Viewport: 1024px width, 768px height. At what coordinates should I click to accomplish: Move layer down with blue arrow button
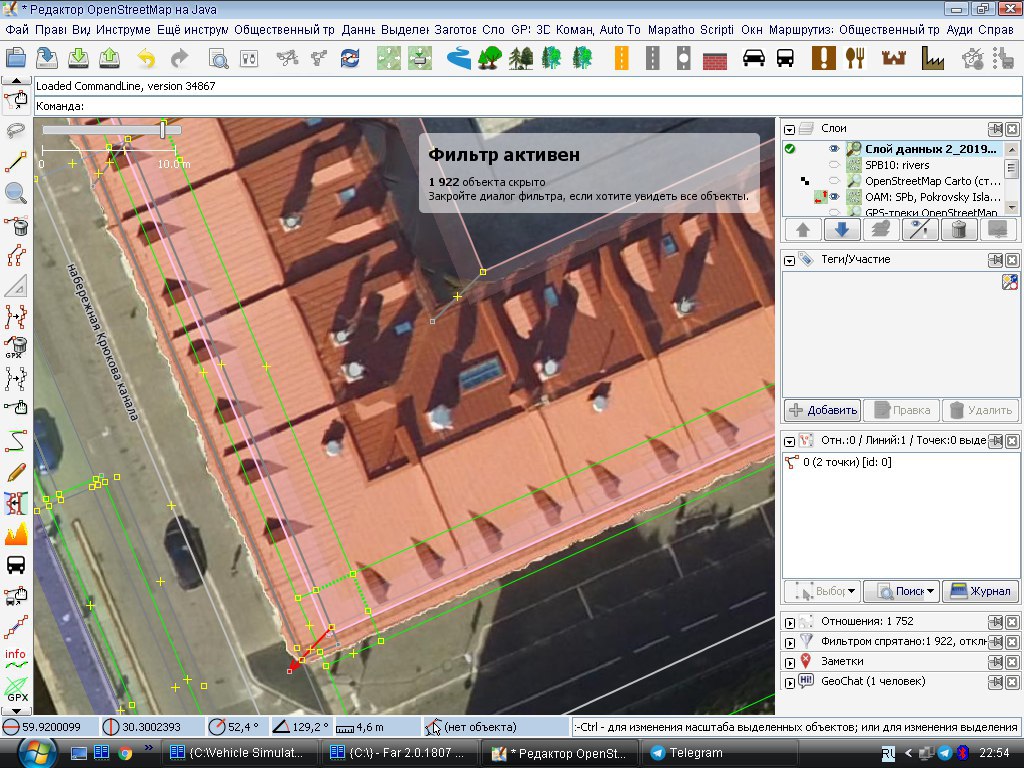pyautogui.click(x=842, y=230)
